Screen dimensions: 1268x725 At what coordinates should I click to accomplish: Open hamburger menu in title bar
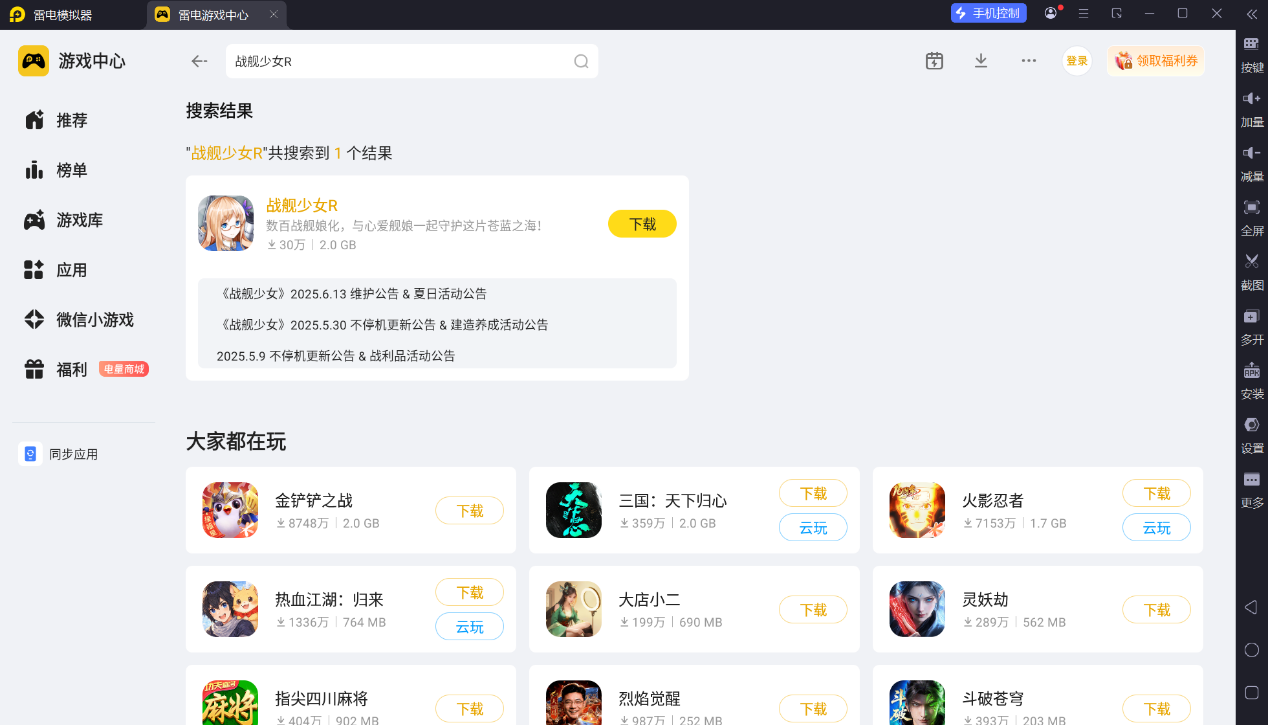1083,13
